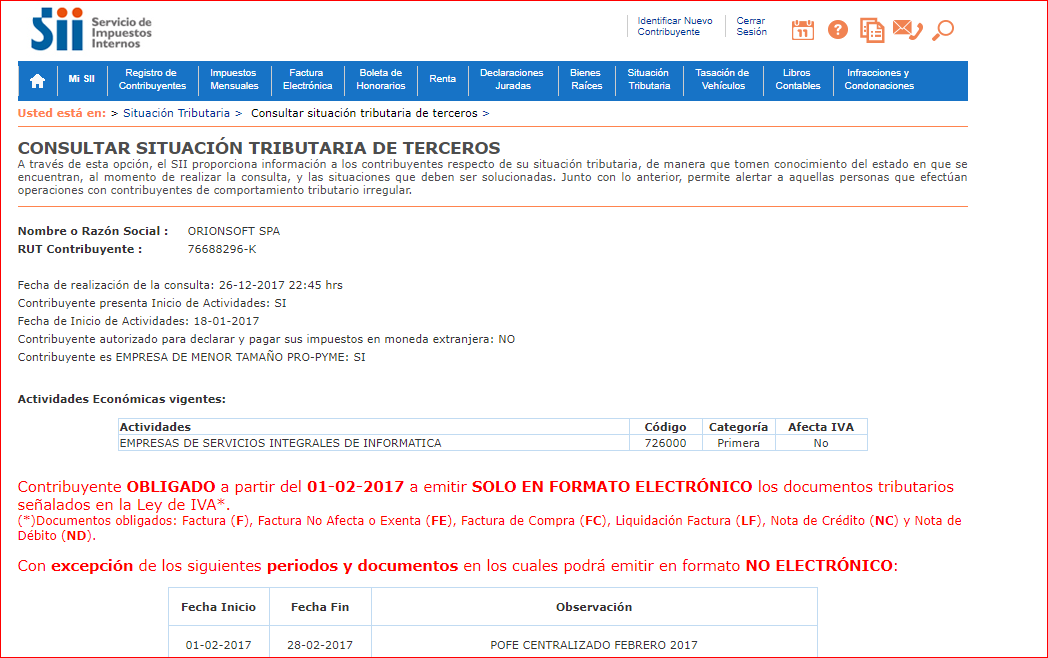Open Situación Tributaria menu in navbar
Screen dimensions: 1048x658
click(648, 79)
